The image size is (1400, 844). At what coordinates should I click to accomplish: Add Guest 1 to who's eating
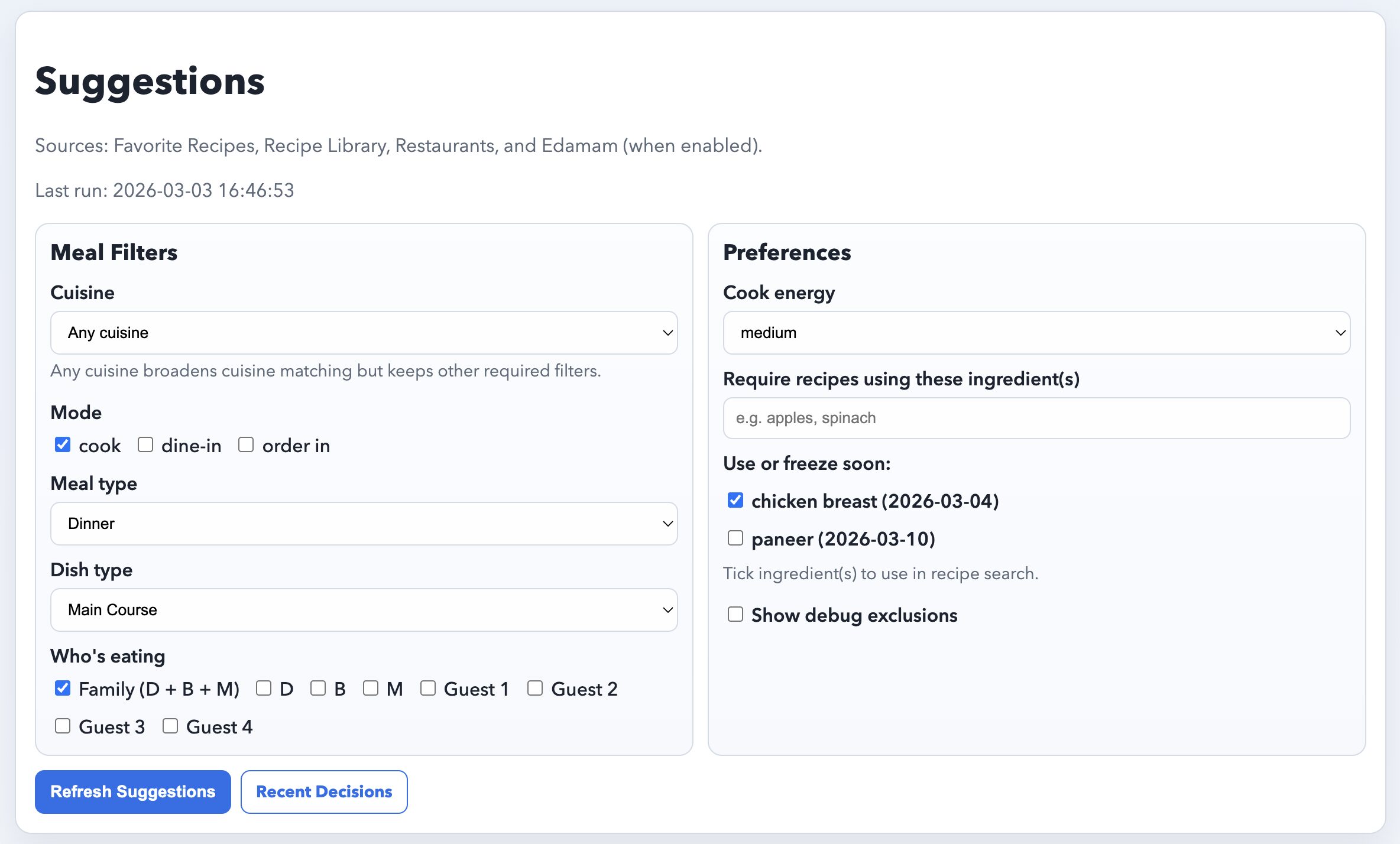click(x=428, y=689)
